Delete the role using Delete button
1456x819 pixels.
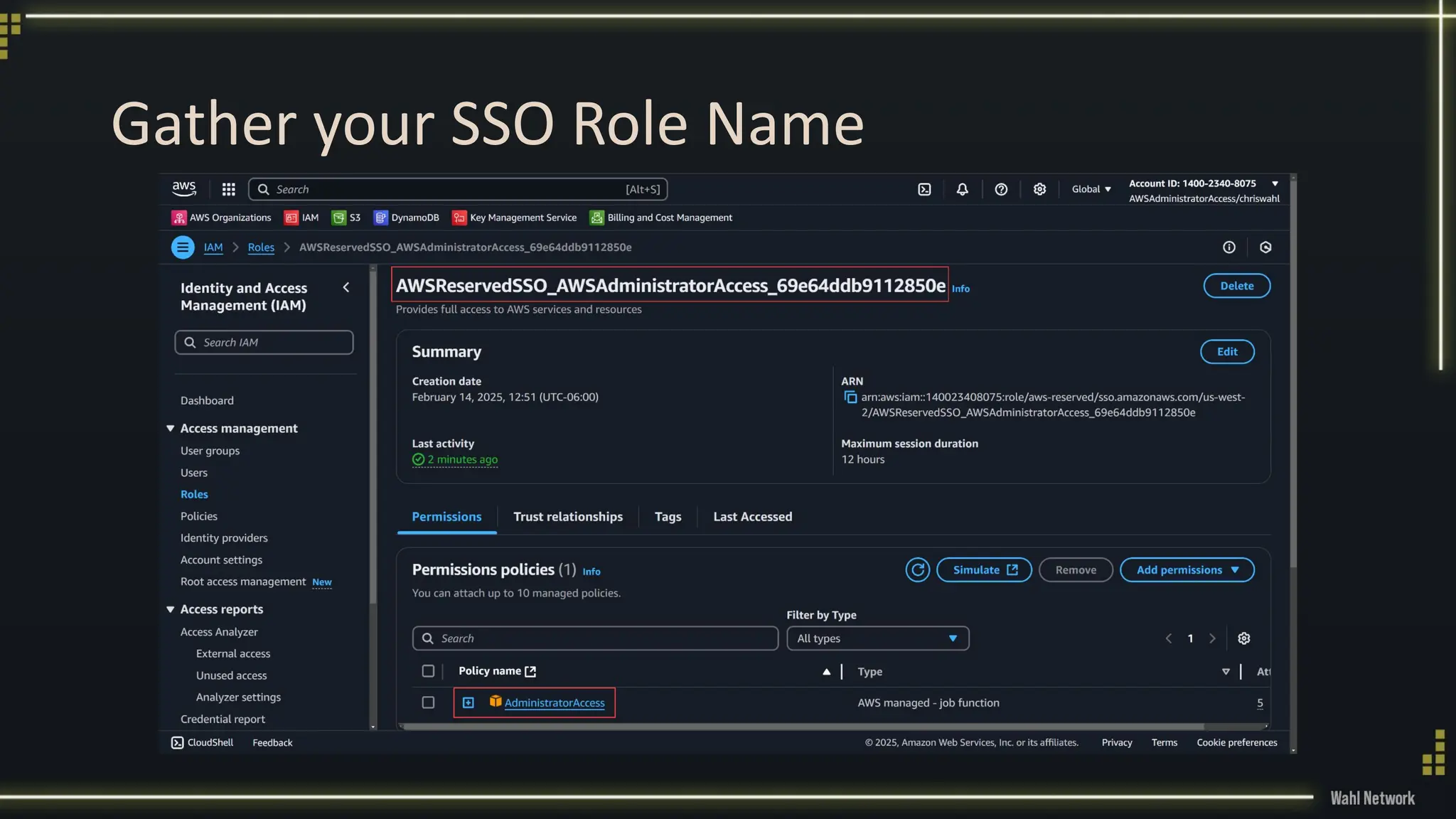coord(1237,286)
